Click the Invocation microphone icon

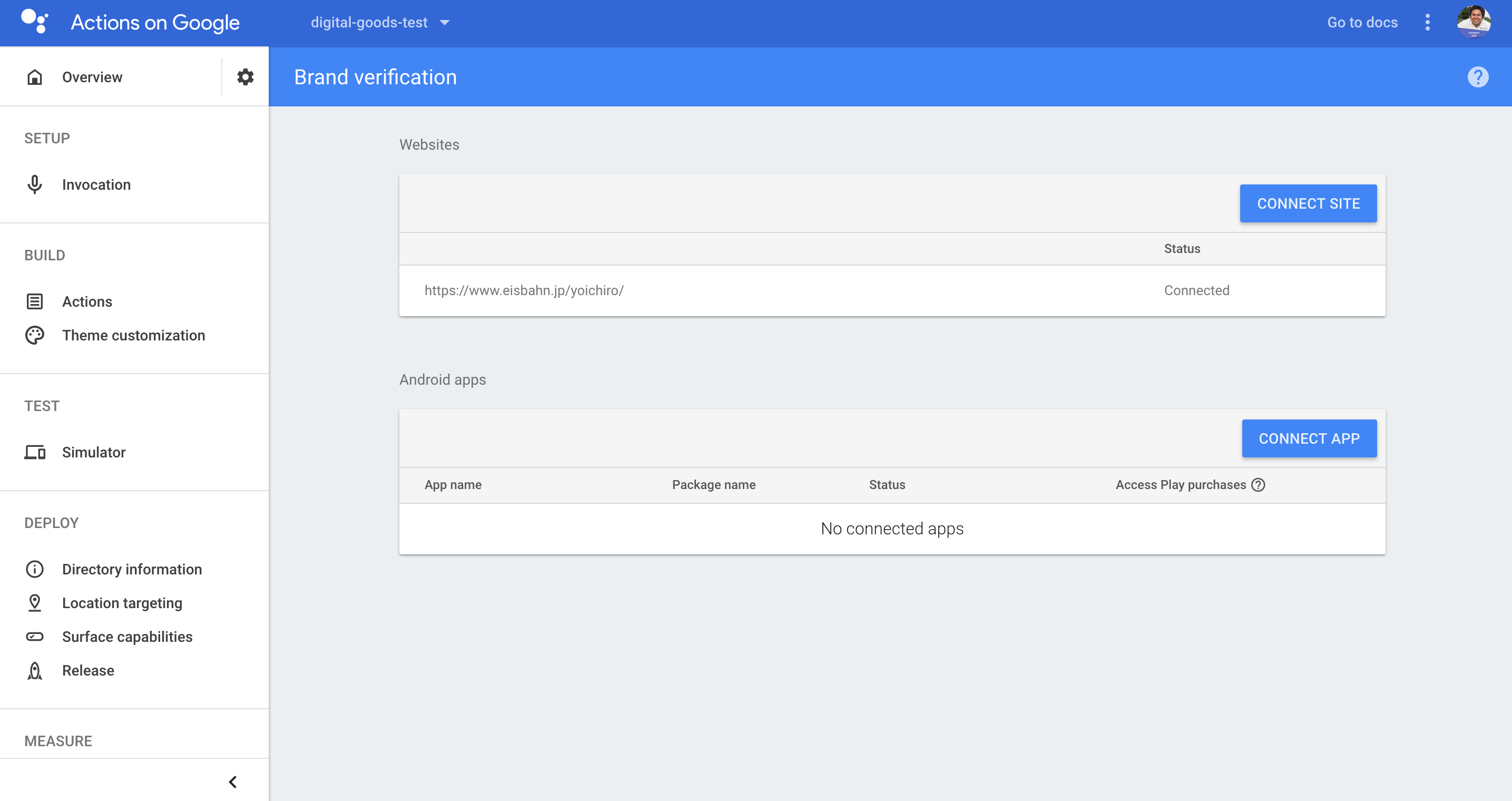tap(35, 184)
